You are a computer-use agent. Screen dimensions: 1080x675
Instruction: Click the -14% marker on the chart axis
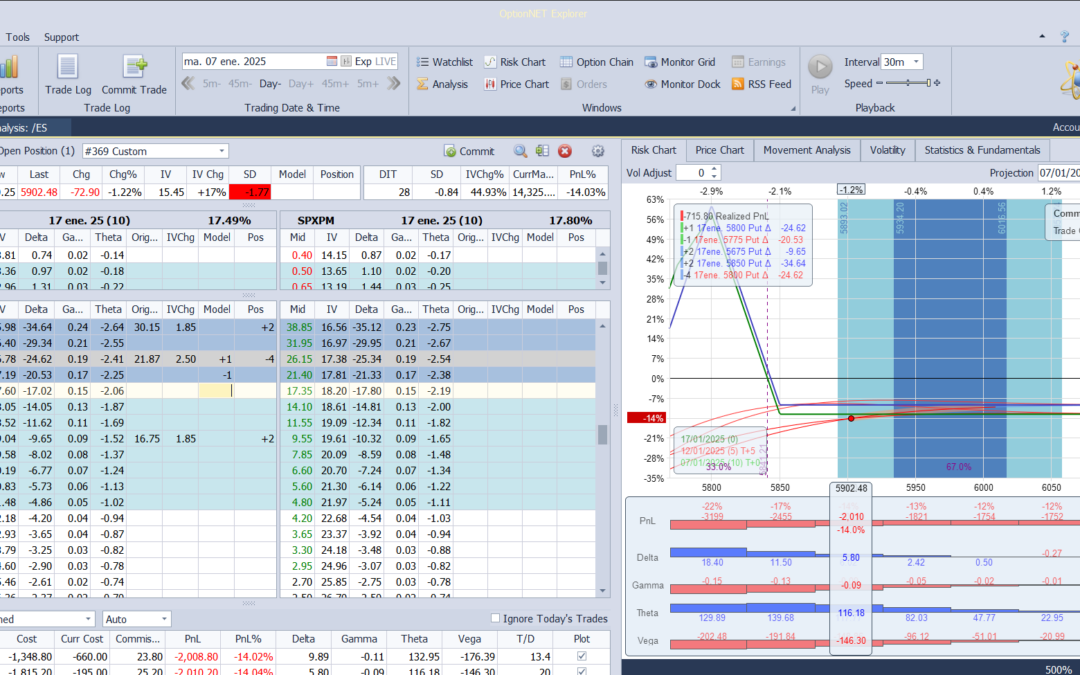646,417
